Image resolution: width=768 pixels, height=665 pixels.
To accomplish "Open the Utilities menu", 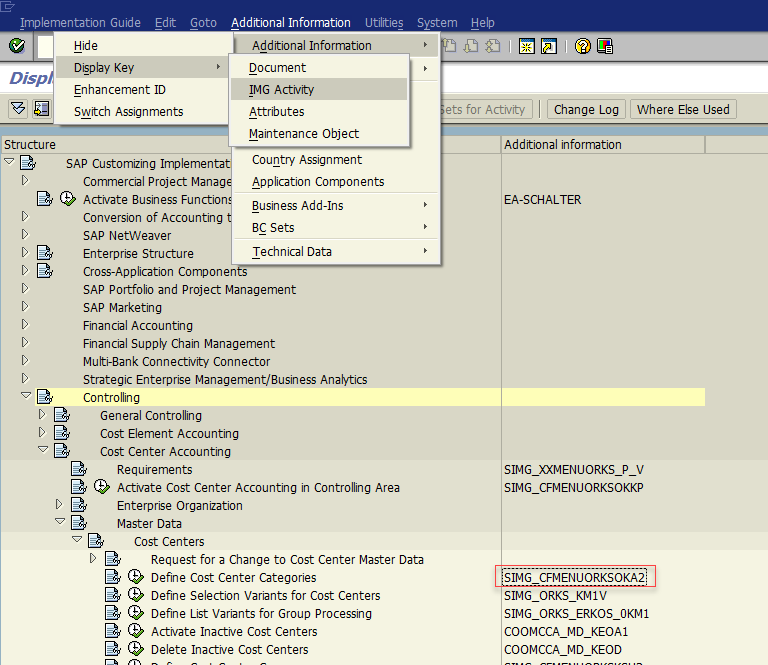I will click(x=384, y=23).
